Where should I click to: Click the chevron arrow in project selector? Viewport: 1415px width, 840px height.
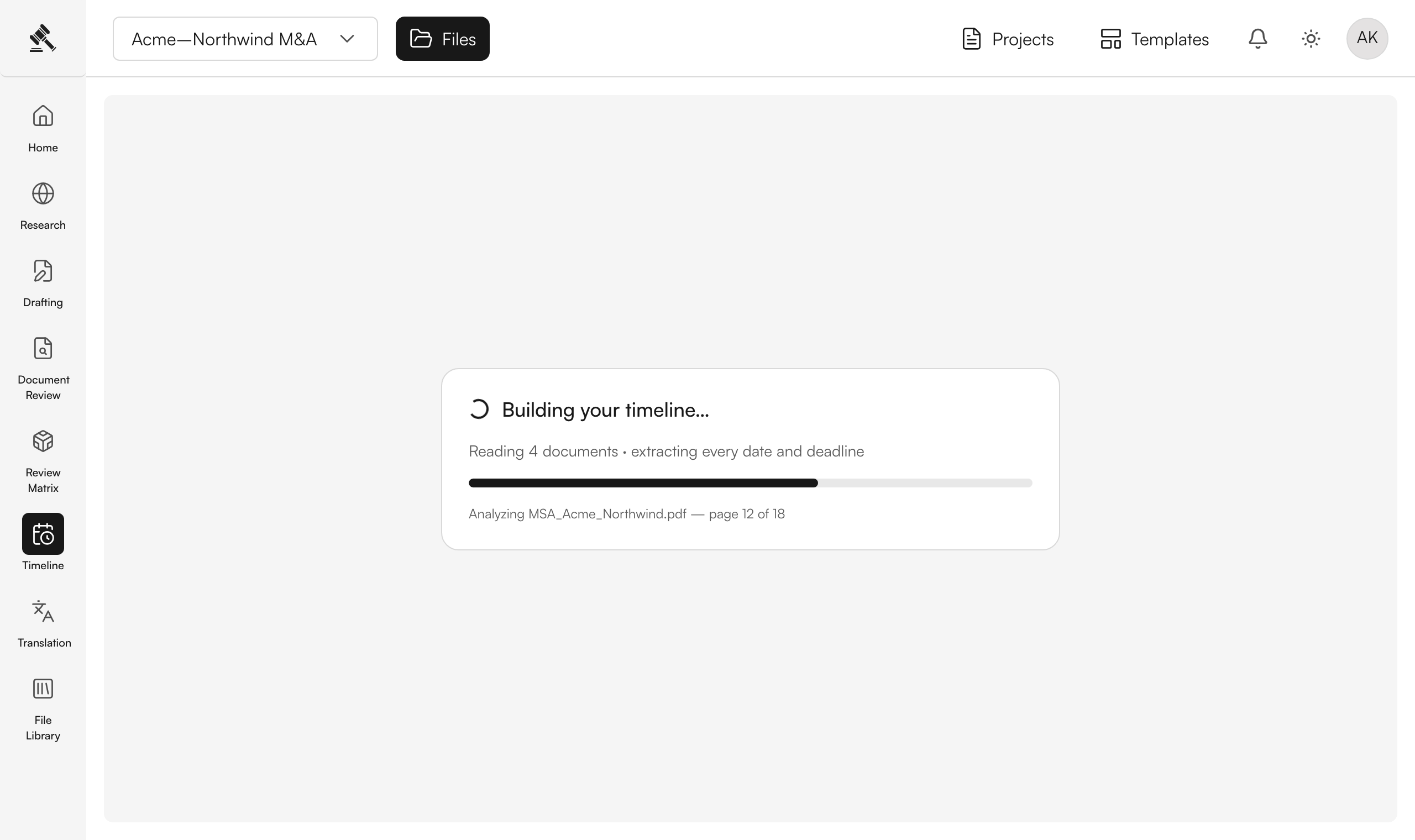tap(347, 39)
